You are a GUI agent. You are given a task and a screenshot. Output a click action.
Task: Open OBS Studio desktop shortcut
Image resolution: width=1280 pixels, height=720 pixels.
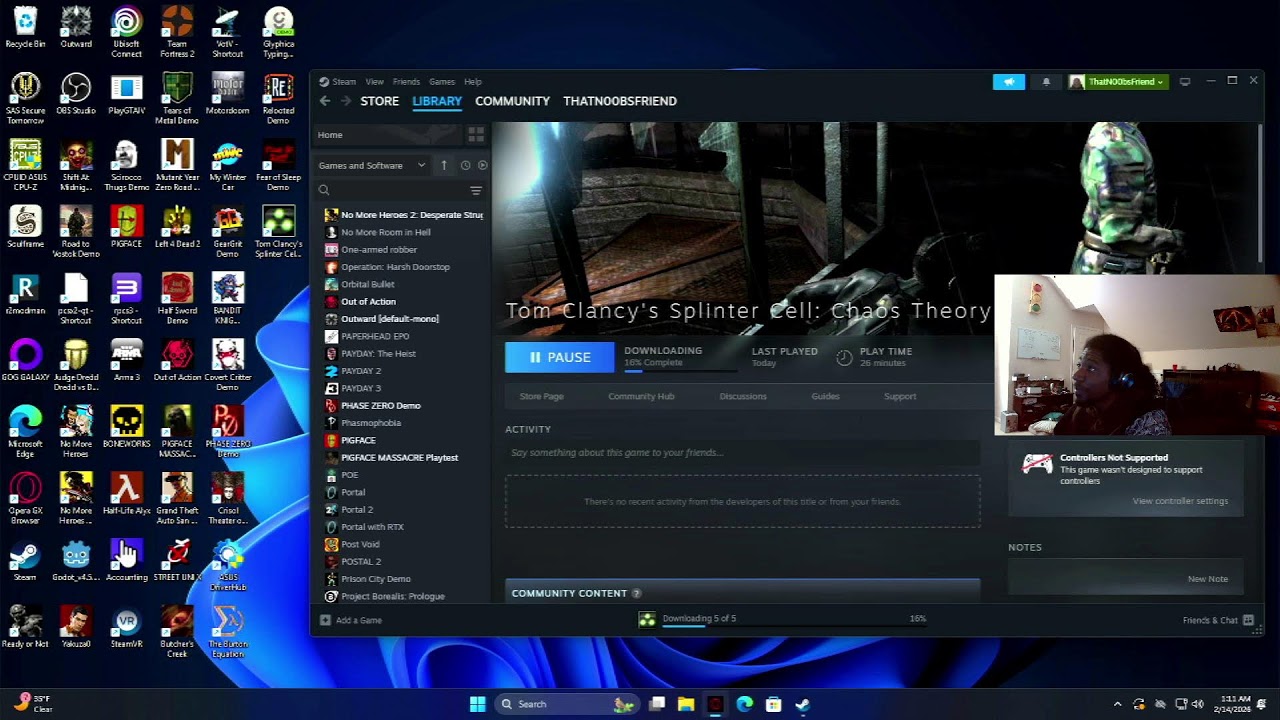tap(76, 96)
